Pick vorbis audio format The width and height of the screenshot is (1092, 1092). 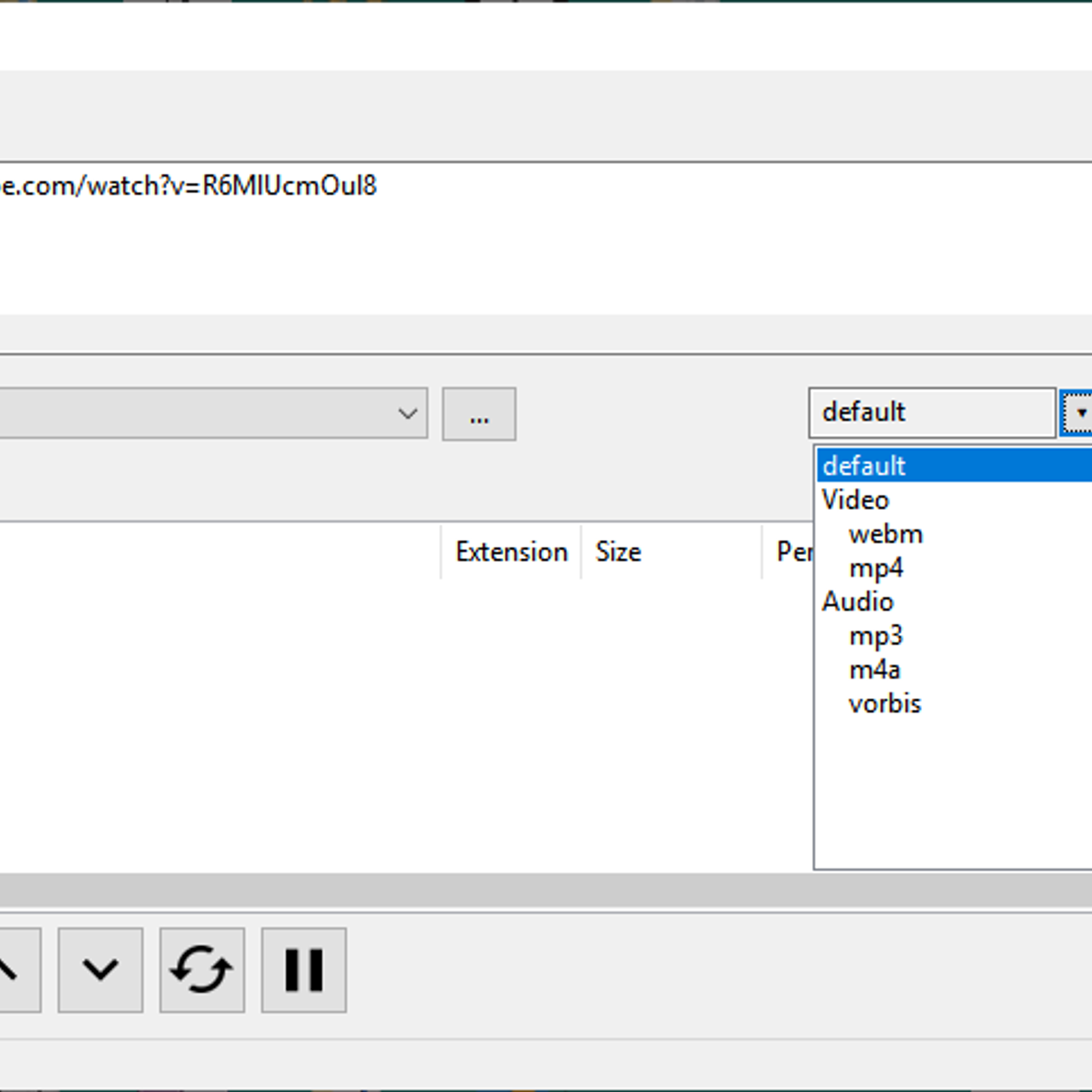click(x=885, y=704)
